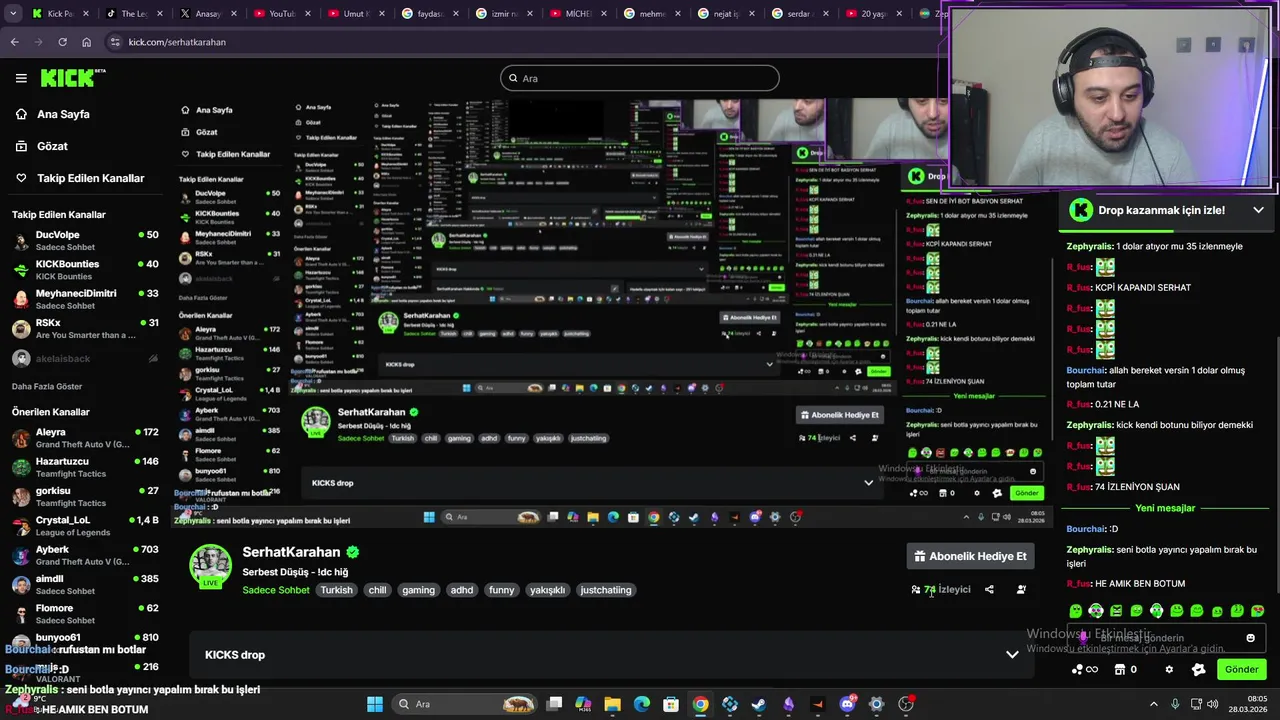Open Microsoft Edge from the taskbar
Image resolution: width=1280 pixels, height=720 pixels.
tap(641, 704)
